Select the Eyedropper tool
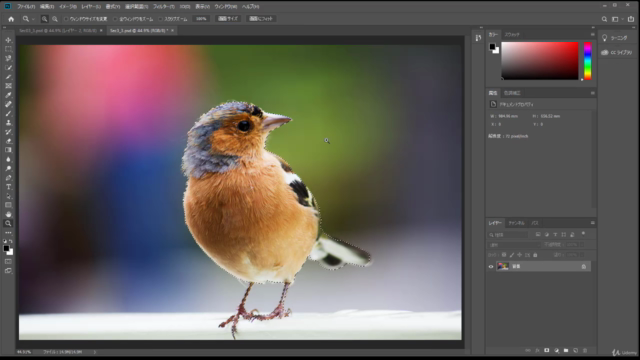This screenshot has height=360, width=640. (8, 95)
